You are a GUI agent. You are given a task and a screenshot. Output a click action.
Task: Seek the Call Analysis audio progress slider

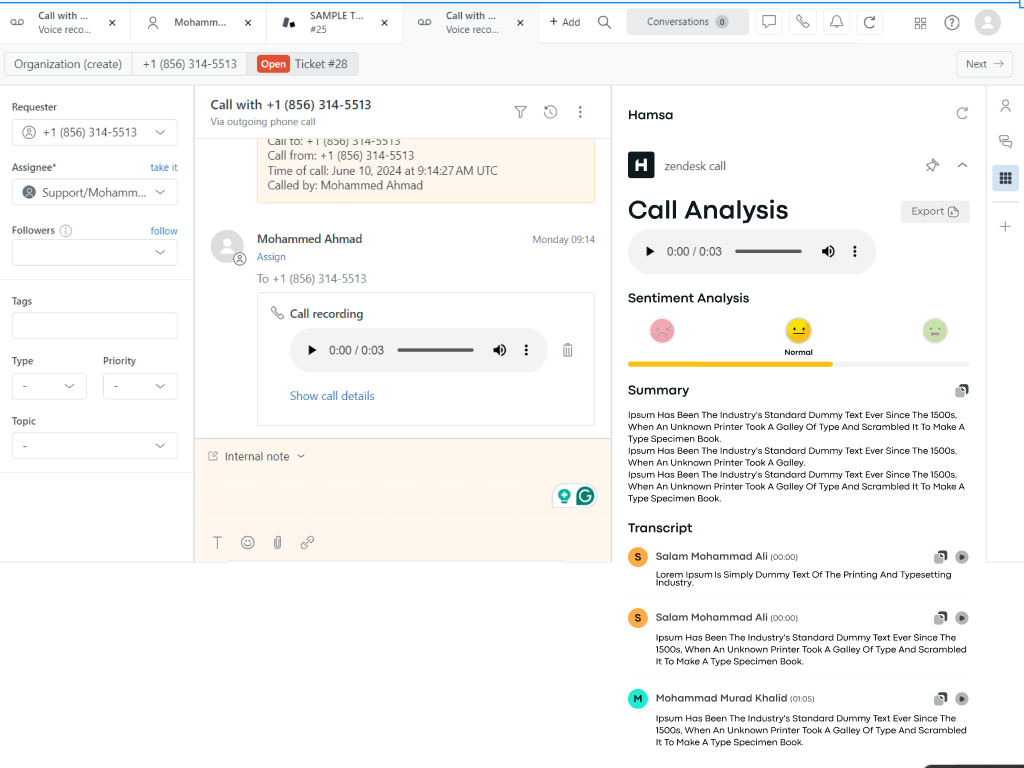768,251
